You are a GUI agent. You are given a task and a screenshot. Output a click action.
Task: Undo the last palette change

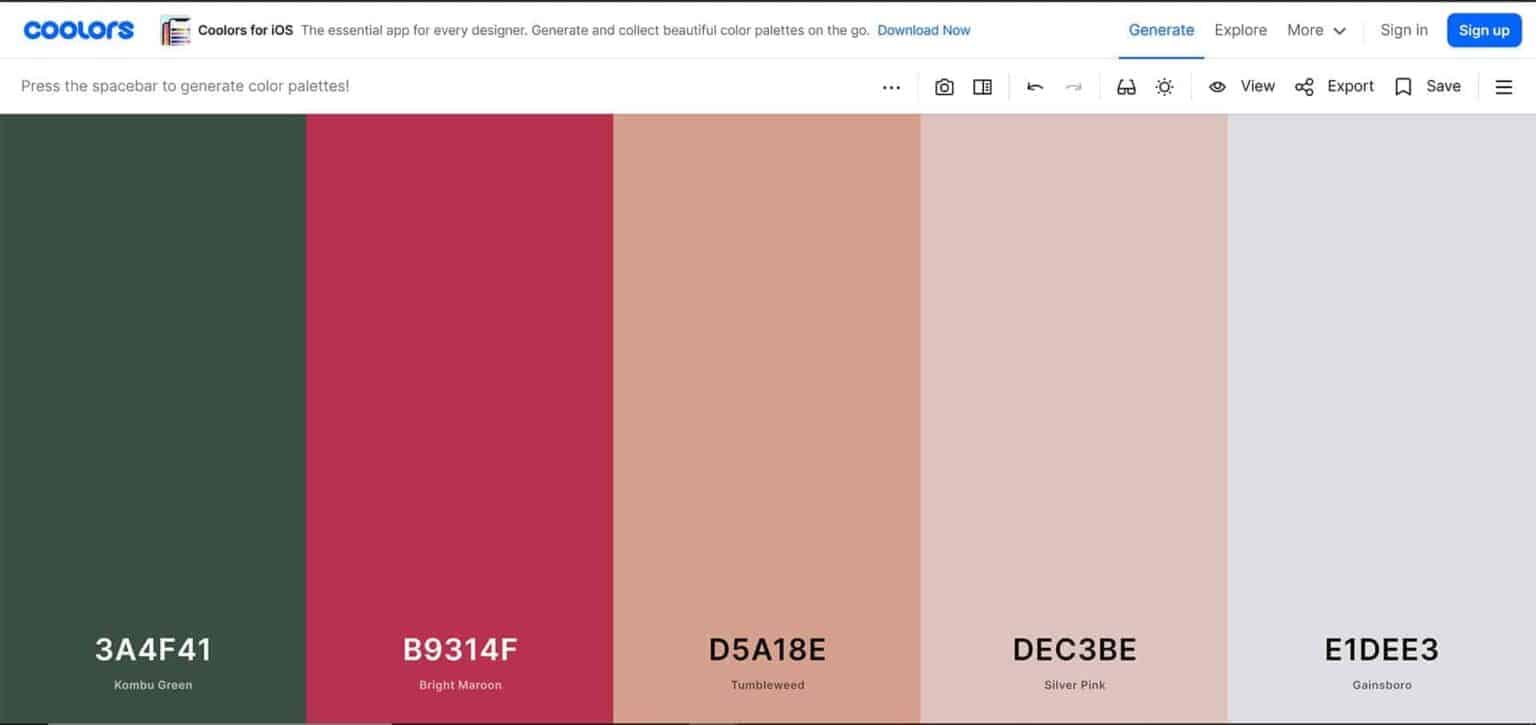click(x=1035, y=87)
